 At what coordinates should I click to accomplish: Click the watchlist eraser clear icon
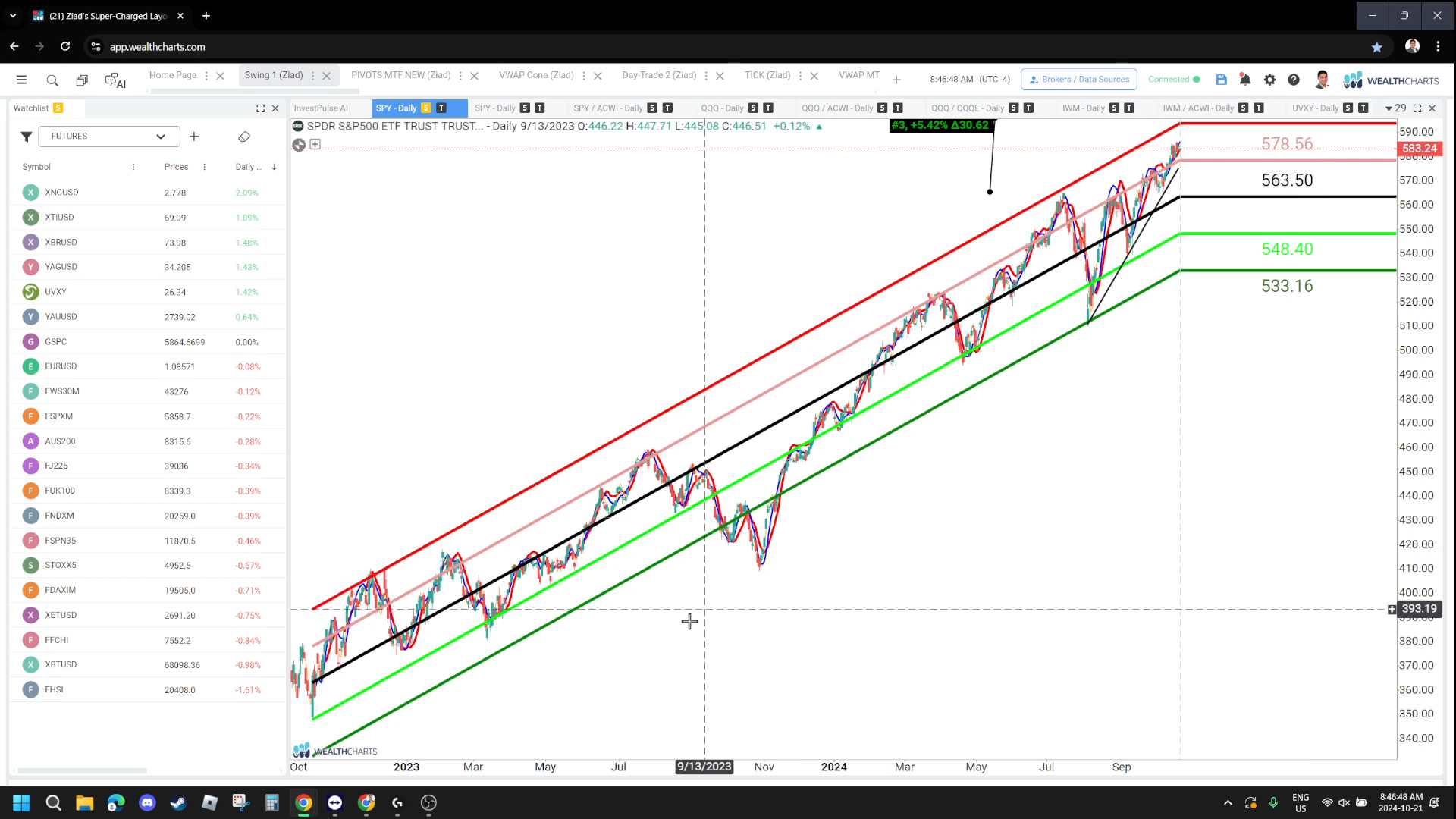244,136
